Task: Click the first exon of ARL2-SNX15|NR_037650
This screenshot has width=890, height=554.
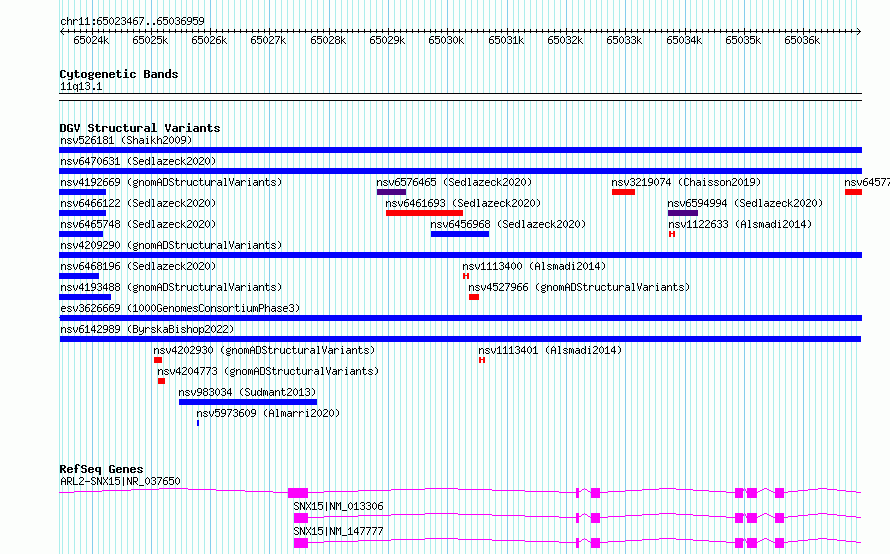Action: 298,493
